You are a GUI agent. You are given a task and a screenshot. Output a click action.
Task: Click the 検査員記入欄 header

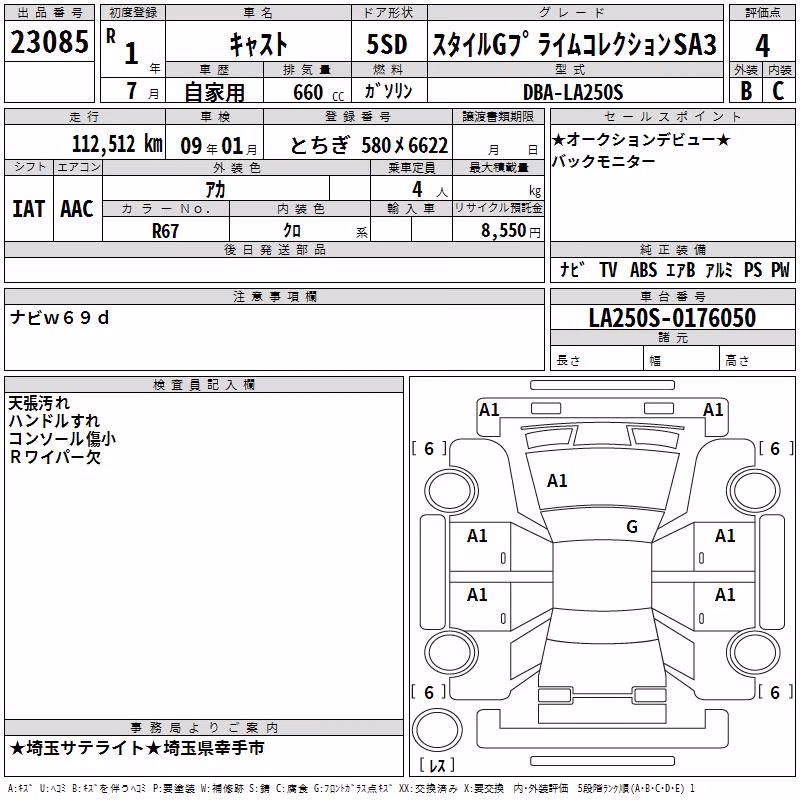tap(204, 385)
